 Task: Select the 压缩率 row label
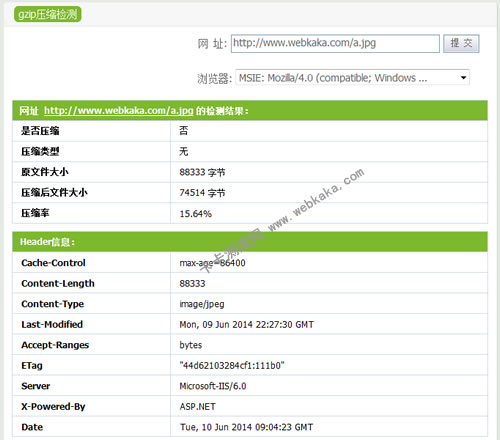click(35, 213)
